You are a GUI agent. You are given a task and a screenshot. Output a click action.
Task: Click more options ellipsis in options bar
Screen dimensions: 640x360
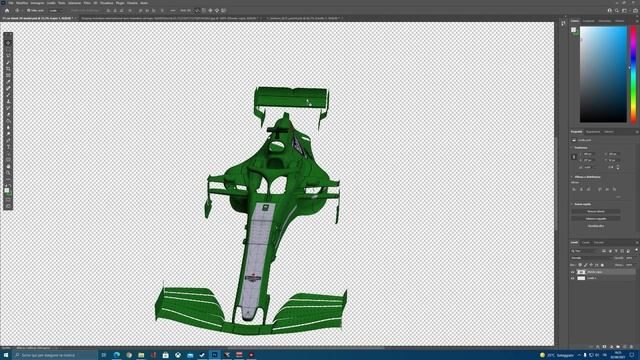click(x=173, y=11)
